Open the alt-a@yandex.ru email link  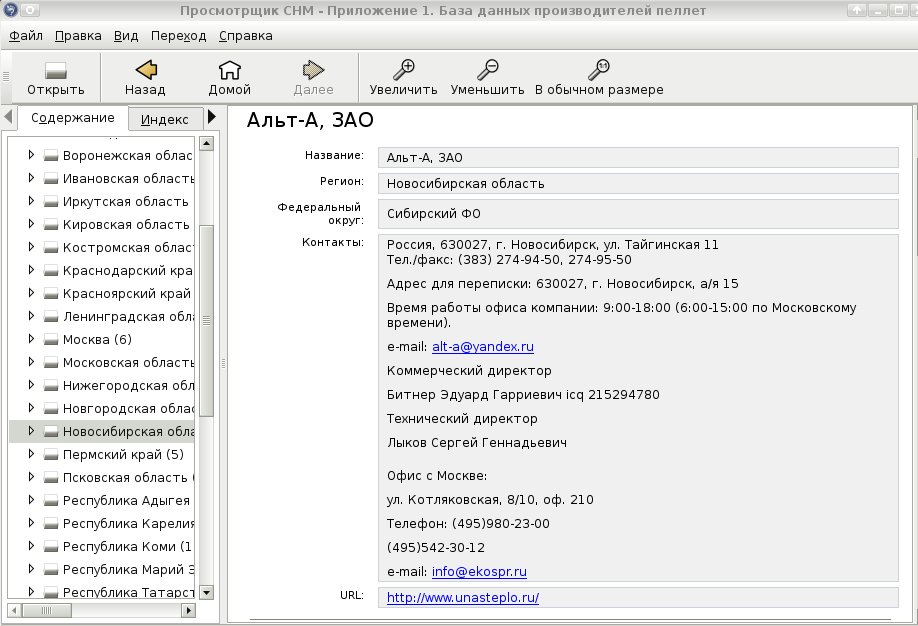click(482, 347)
